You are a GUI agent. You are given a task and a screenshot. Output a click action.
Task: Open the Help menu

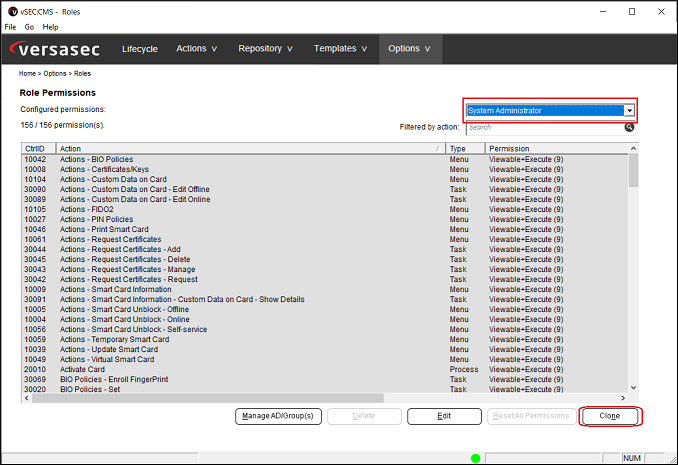click(50, 27)
